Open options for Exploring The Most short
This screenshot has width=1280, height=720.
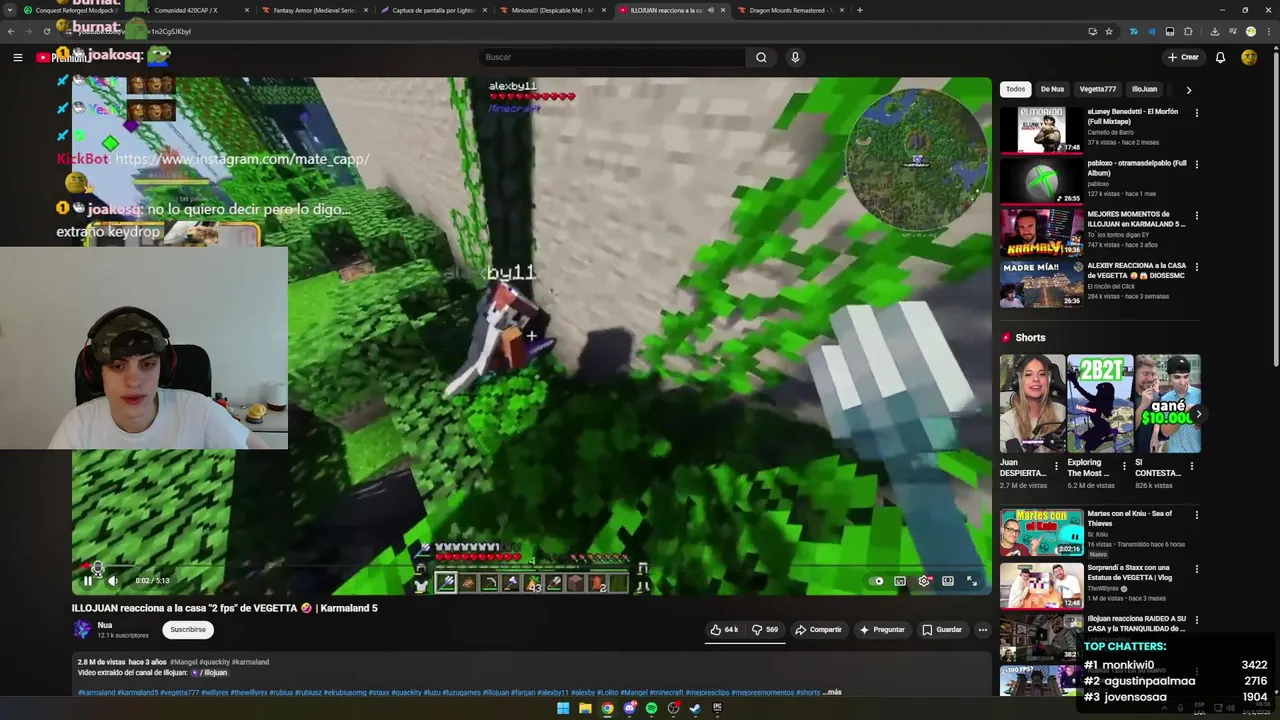pos(1123,466)
